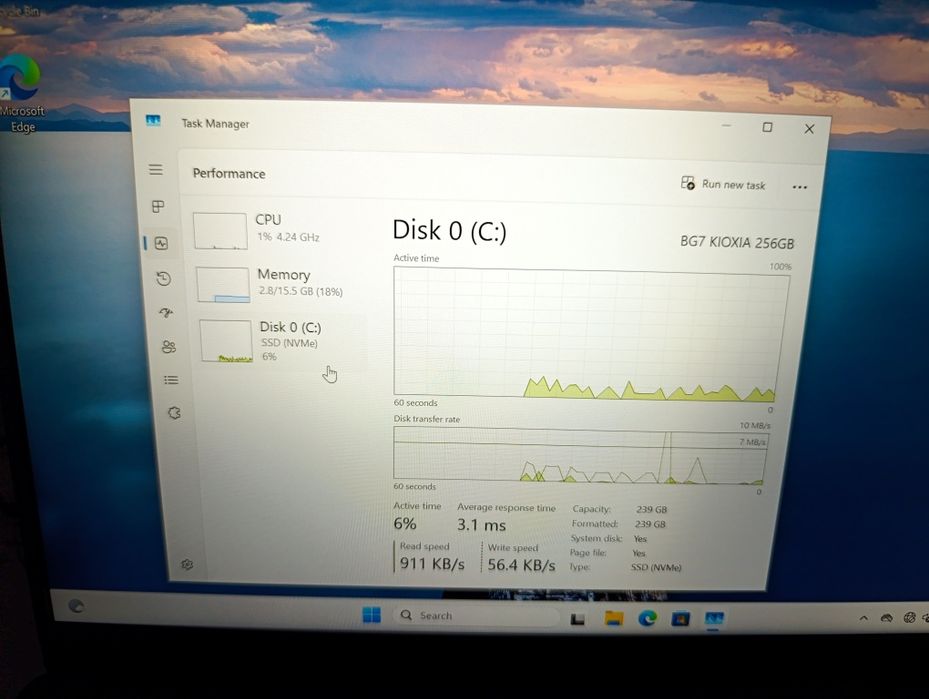The height and width of the screenshot is (699, 929).
Task: Open Task Manager hamburger navigation menu
Action: pos(156,170)
